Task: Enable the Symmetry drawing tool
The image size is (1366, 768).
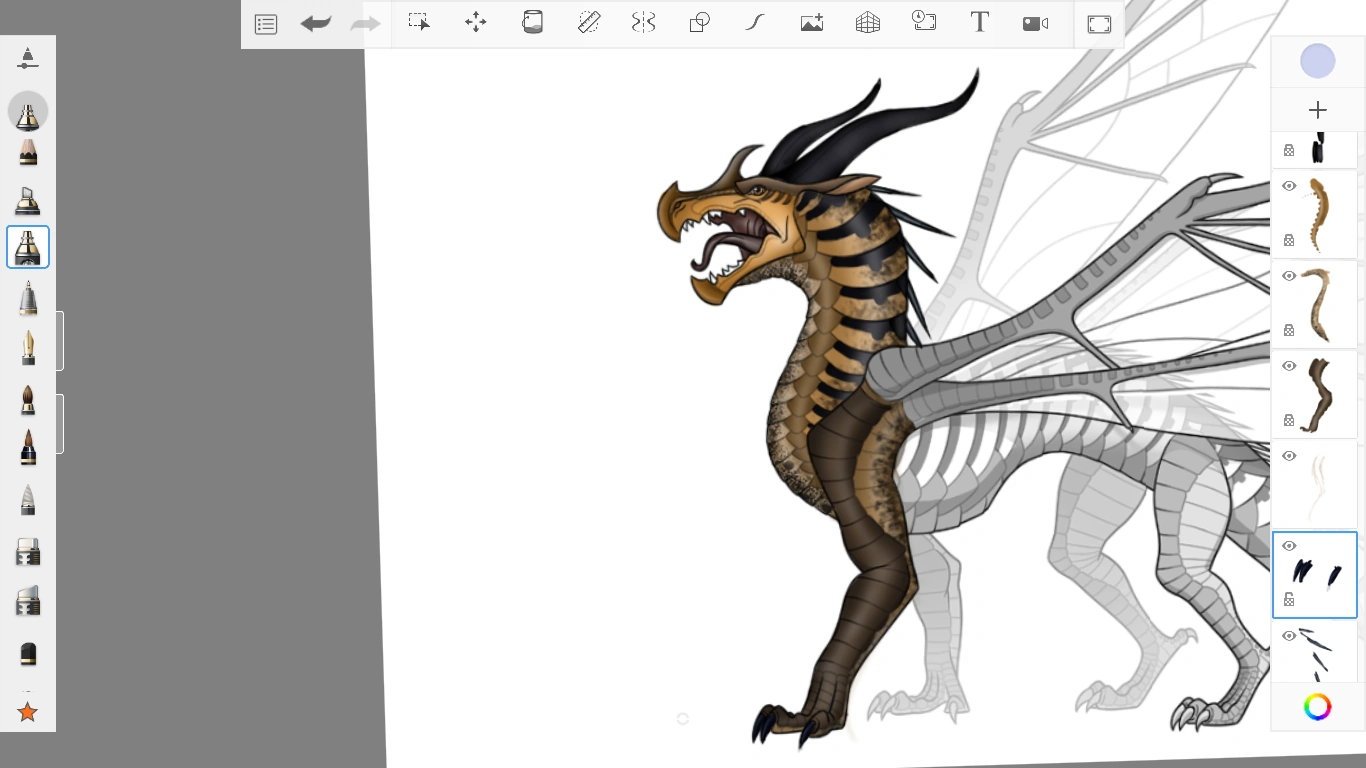Action: pyautogui.click(x=643, y=23)
